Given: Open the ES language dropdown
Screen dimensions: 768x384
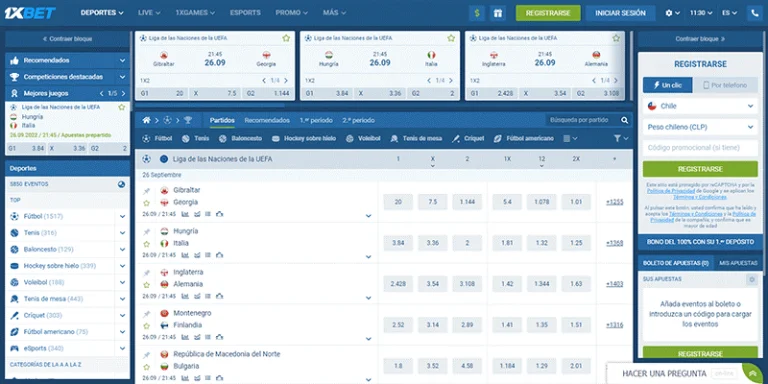Looking at the screenshot, I should click(x=729, y=13).
